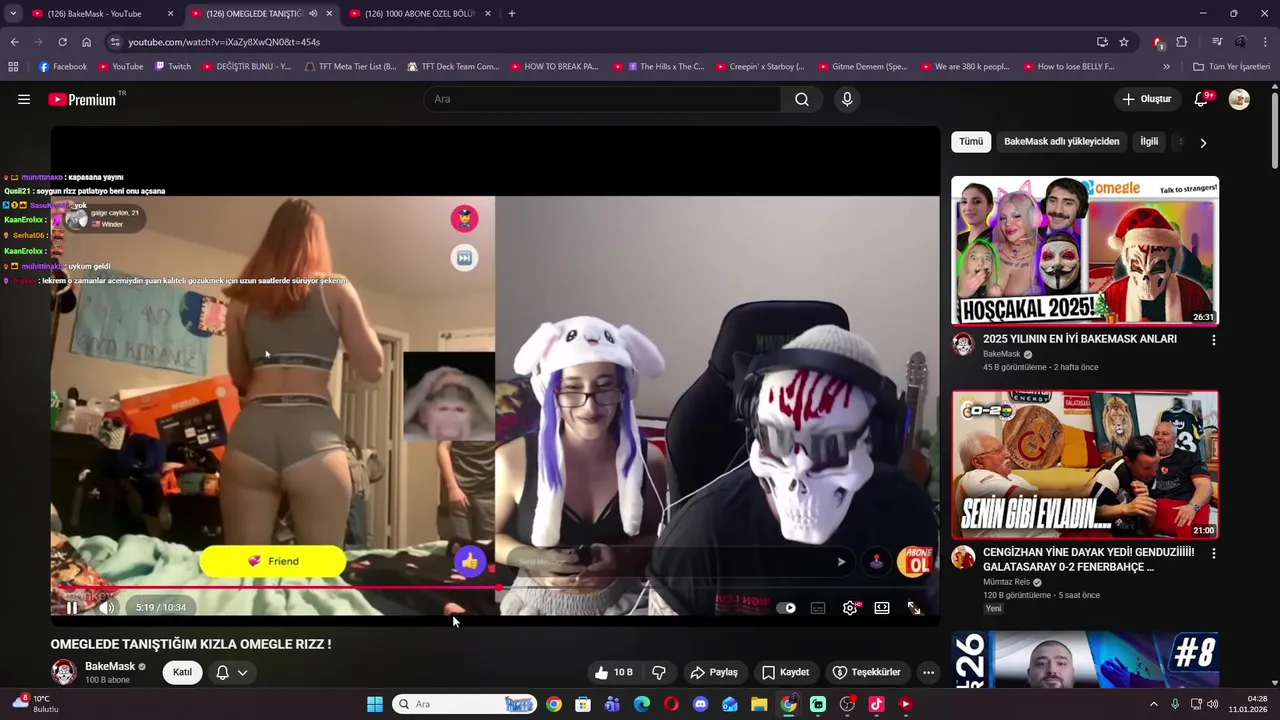Click Friend button in video overlay
Image resolution: width=1280 pixels, height=720 pixels.
(273, 561)
